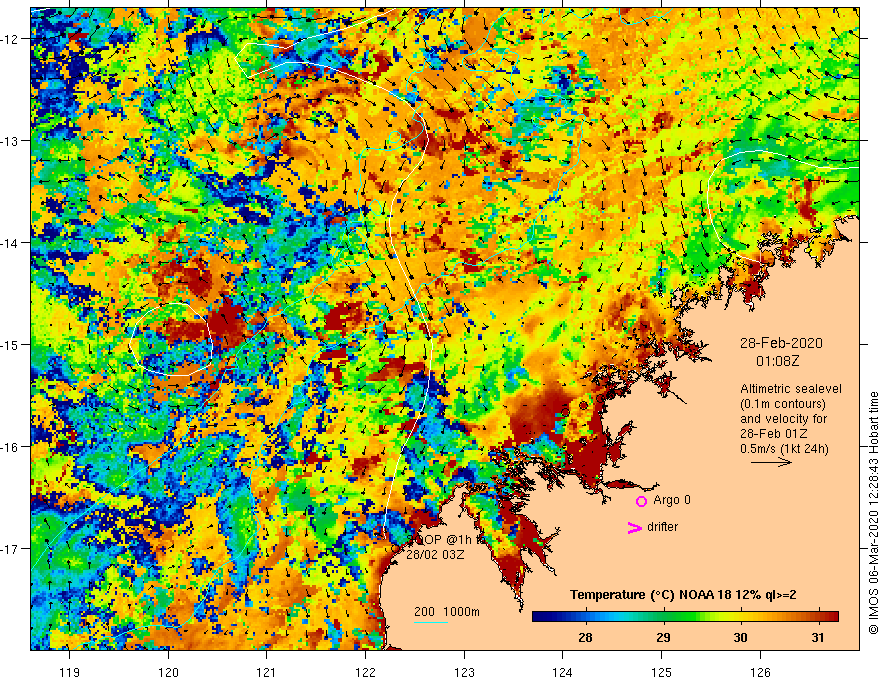Click the 31 value on temperature scale
The width and height of the screenshot is (880, 680).
[818, 638]
